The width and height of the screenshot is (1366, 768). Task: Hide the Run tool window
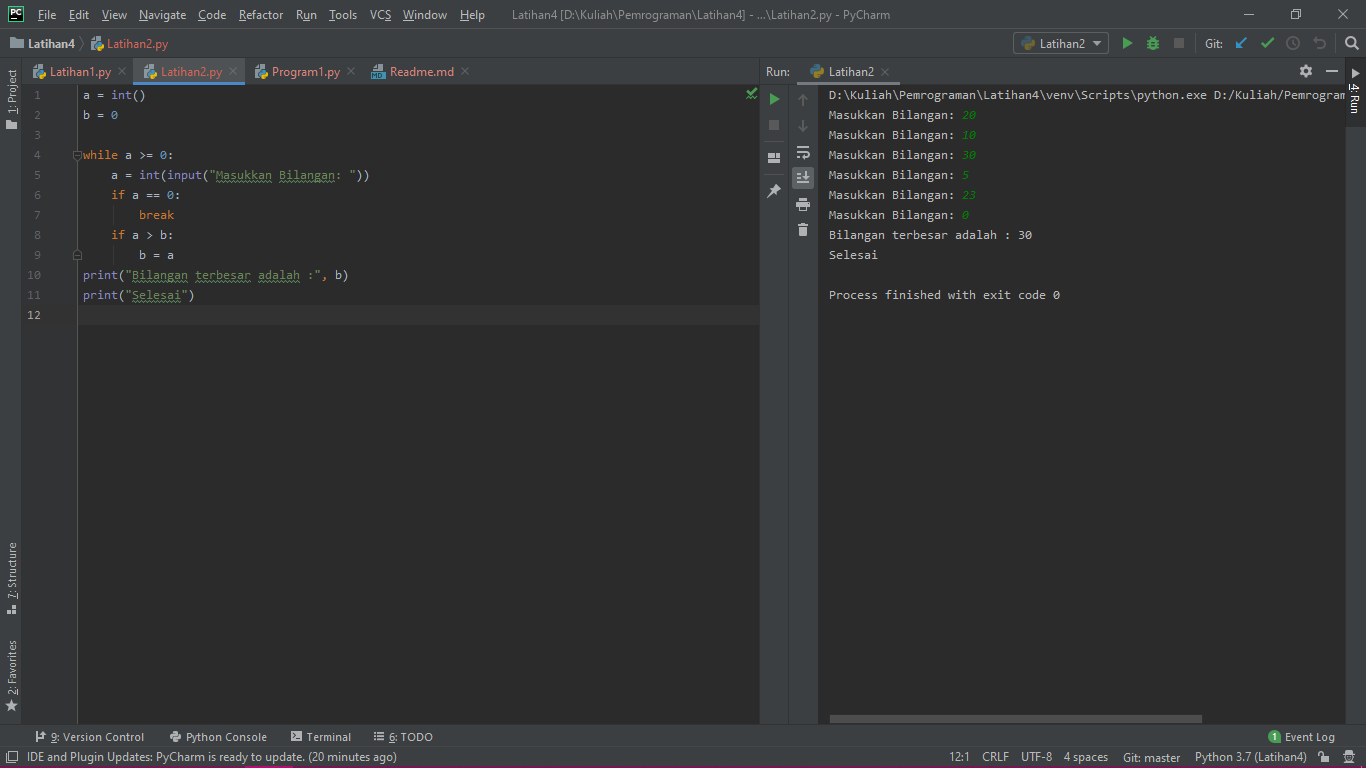(x=1332, y=71)
